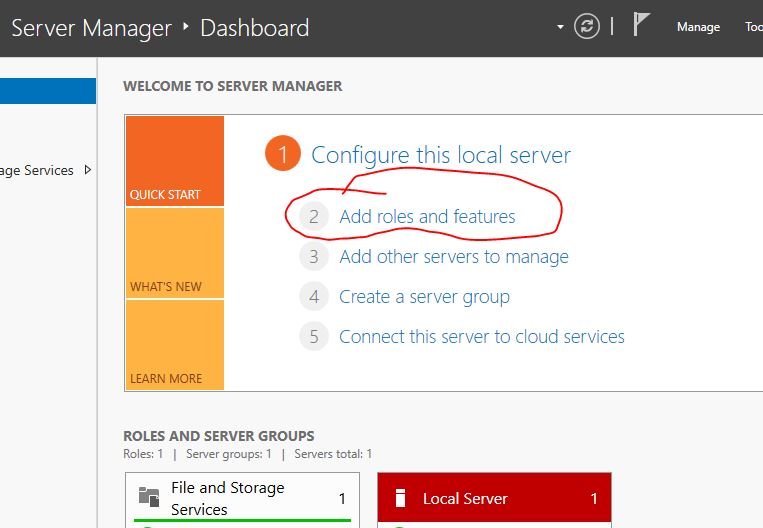Click the ROLES AND SERVER GROUPS heading
Screen dimensions: 763x528
pos(218,436)
